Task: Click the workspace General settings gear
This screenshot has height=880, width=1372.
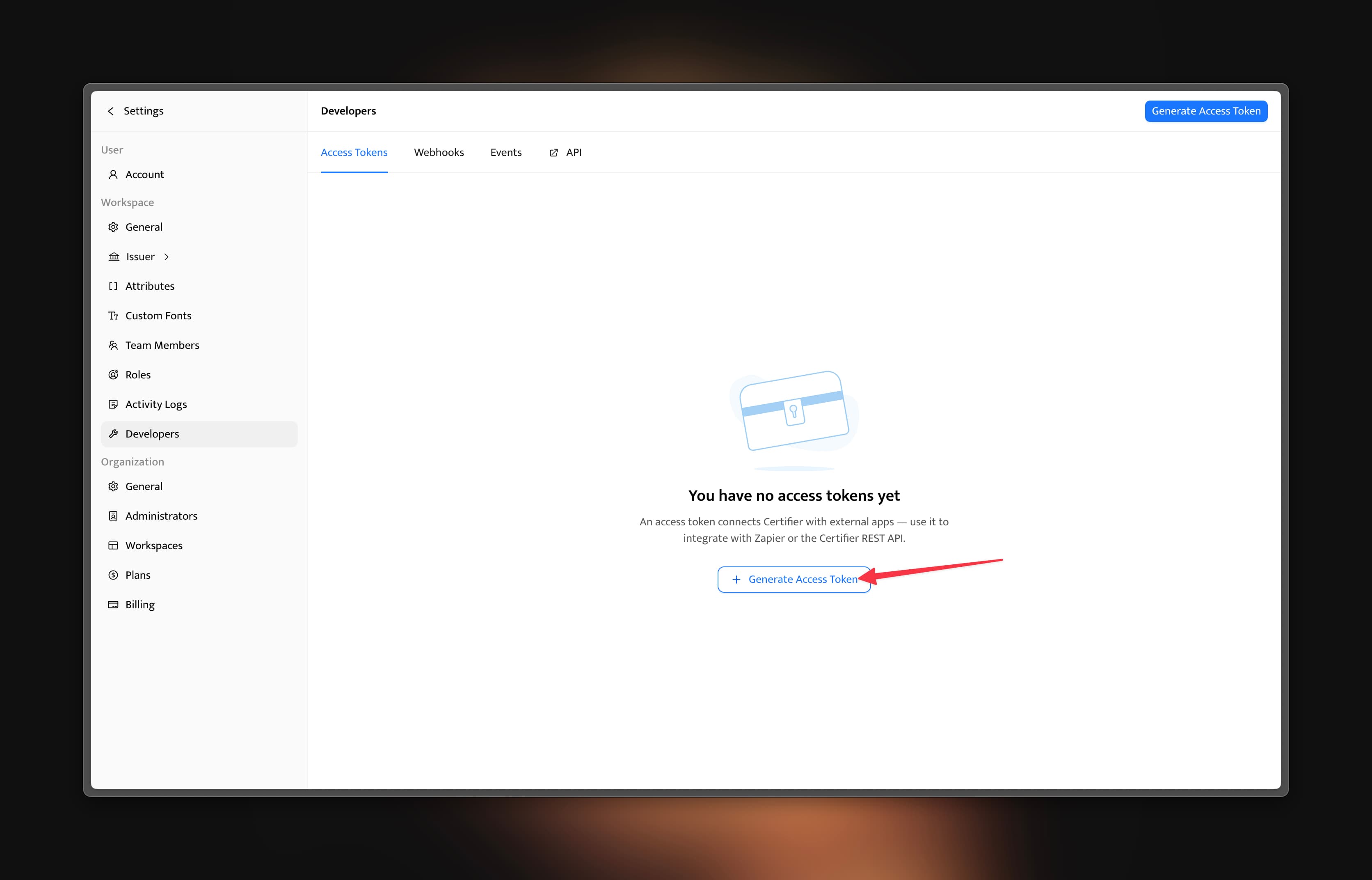Action: [x=113, y=227]
